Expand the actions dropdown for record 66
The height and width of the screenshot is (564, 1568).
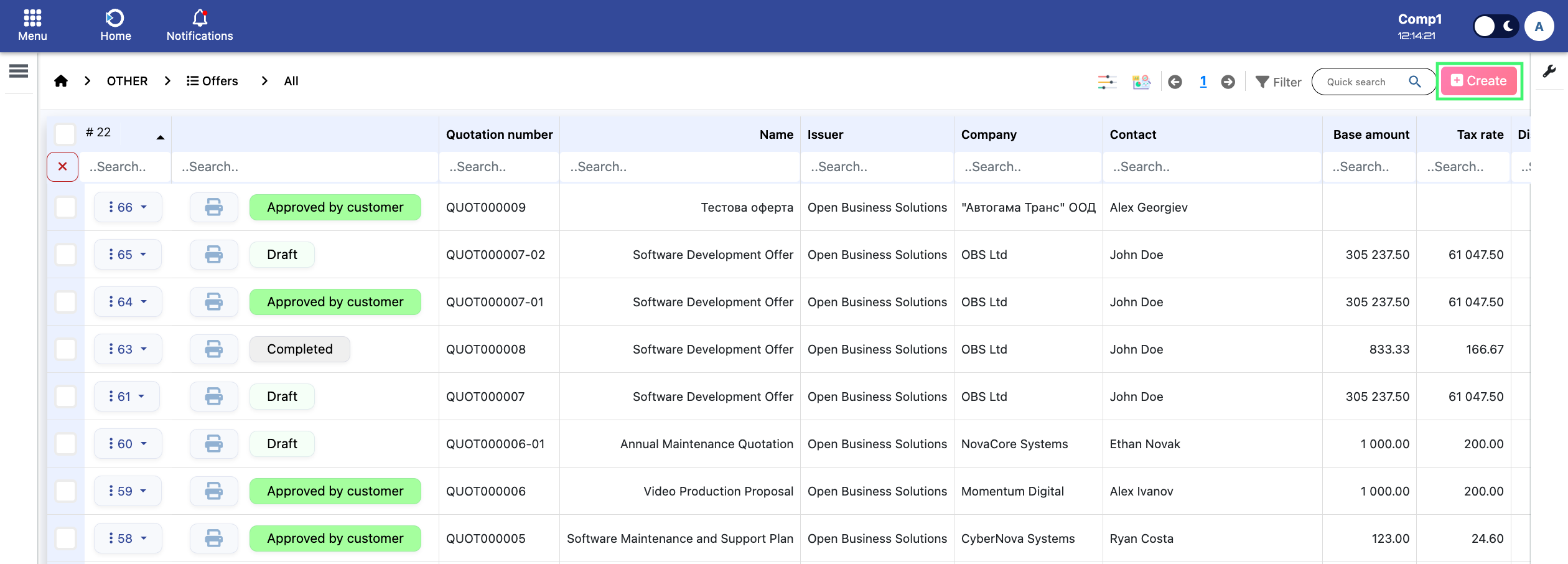pos(128,207)
